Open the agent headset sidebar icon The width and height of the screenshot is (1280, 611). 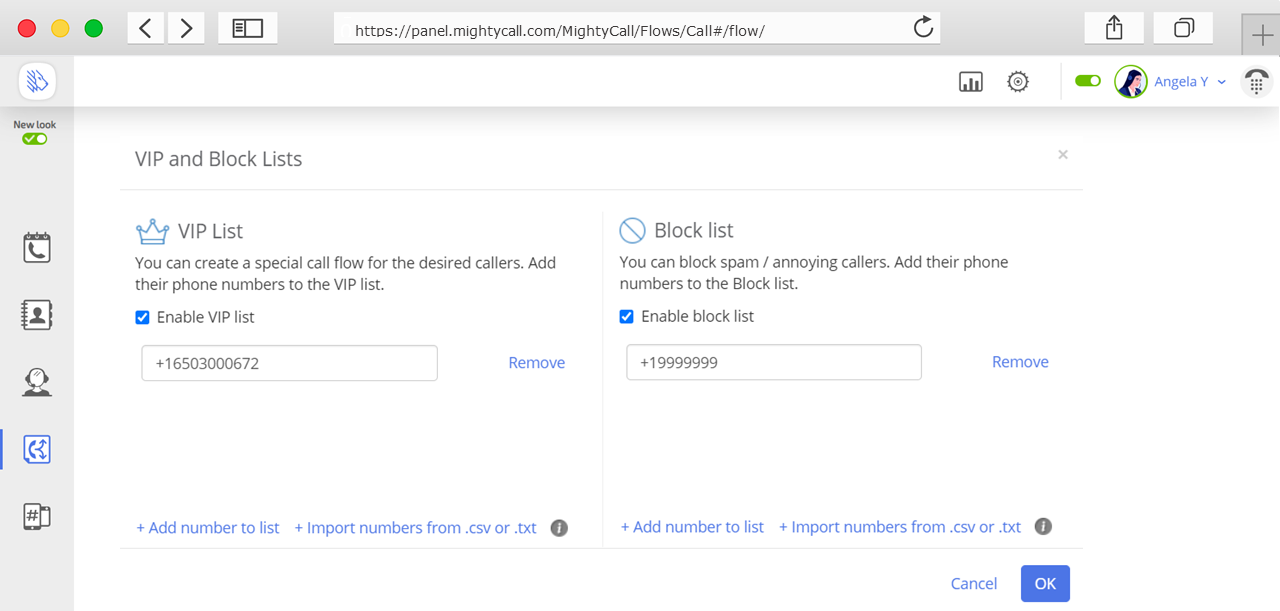37,382
